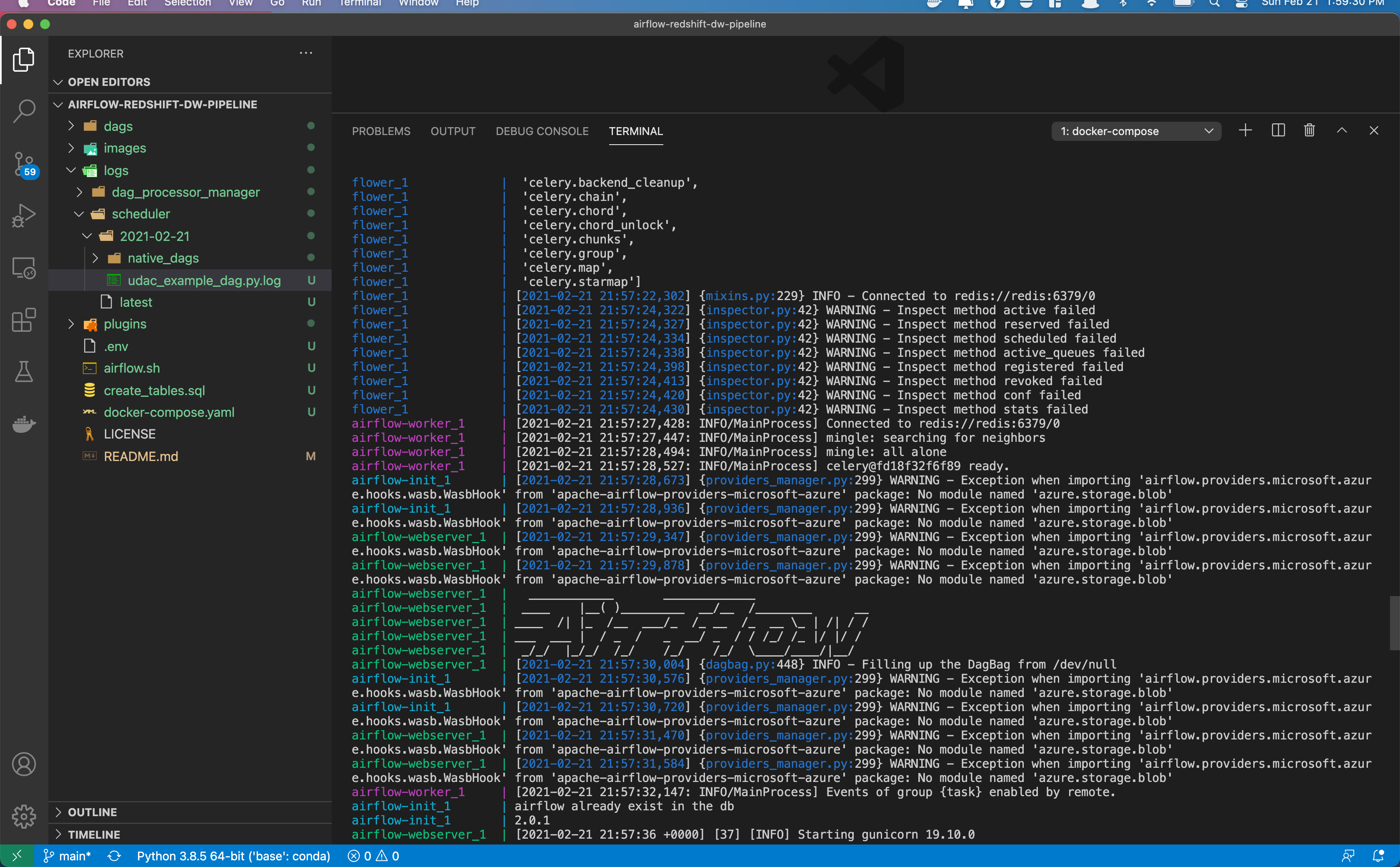Viewport: 1400px width, 867px height.
Task: Open the Extensions view icon
Action: (23, 320)
